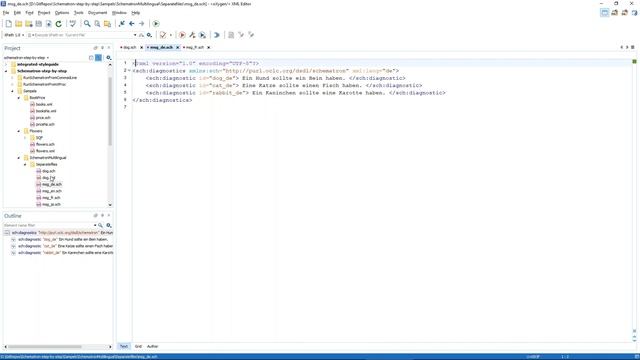Image resolution: width=640 pixels, height=360 pixels.
Task: Open the Edit menu
Action: pyautogui.click(x=17, y=13)
